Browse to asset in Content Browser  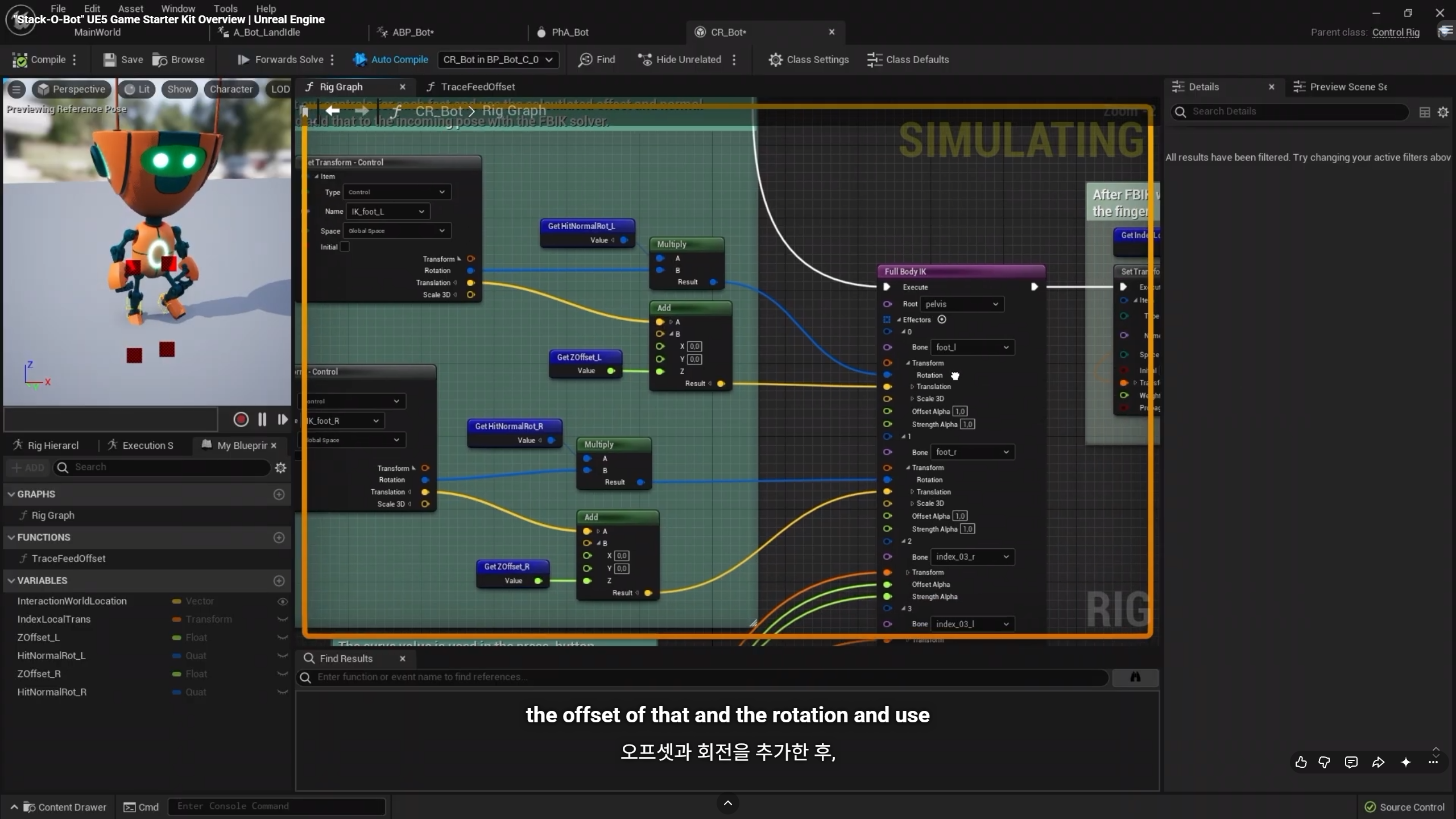pos(179,60)
